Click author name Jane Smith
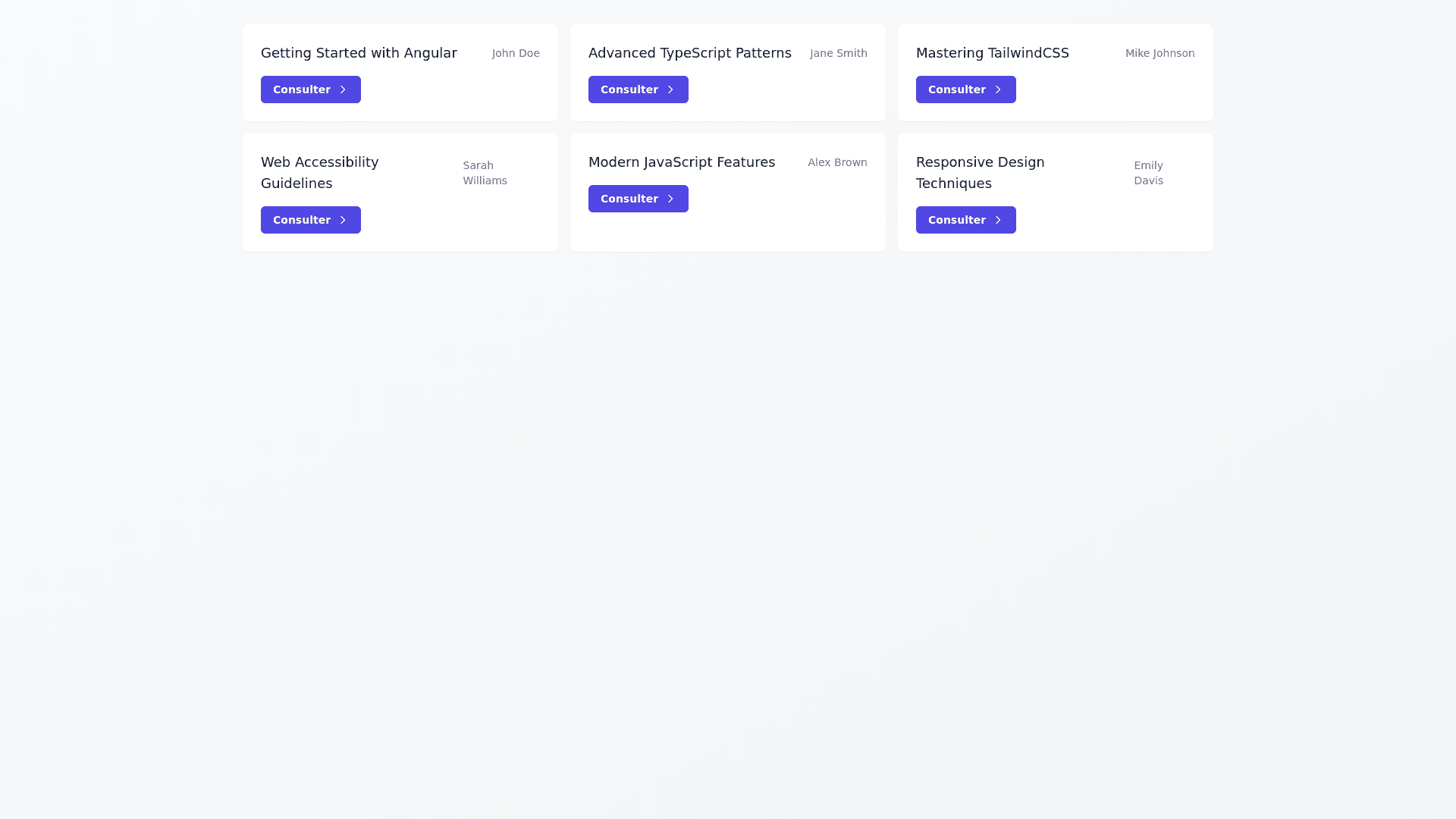Screen dimensions: 1456x819 (x=838, y=53)
